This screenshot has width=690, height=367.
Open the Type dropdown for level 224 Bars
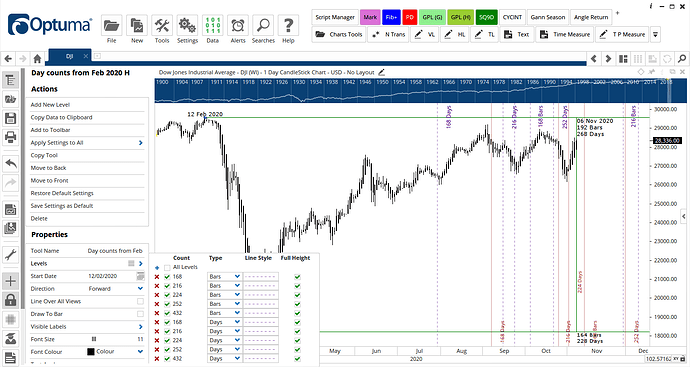point(224,295)
